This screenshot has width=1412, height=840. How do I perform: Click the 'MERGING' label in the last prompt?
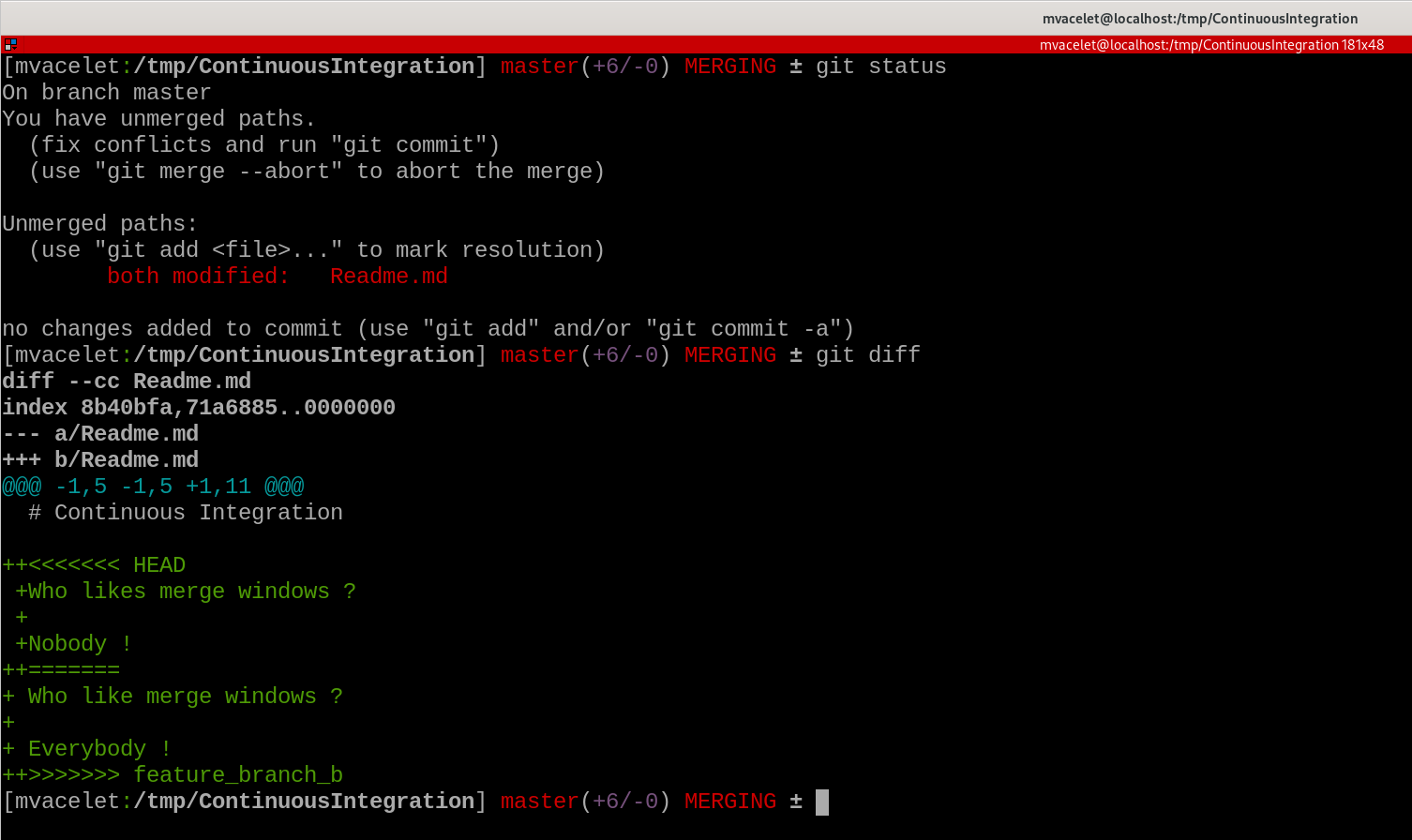click(730, 802)
